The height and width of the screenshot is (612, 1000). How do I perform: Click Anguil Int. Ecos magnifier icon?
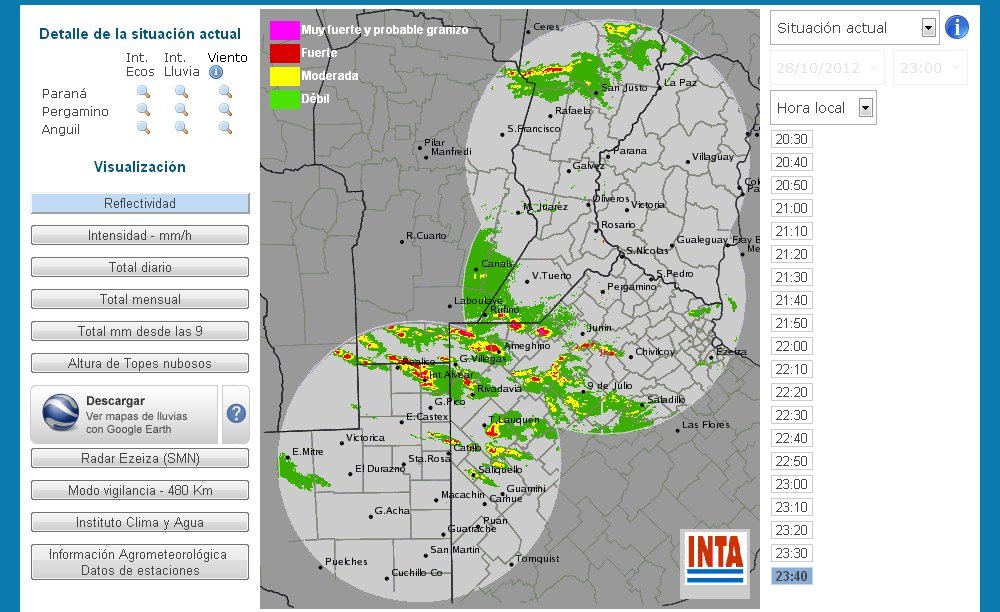[x=143, y=128]
